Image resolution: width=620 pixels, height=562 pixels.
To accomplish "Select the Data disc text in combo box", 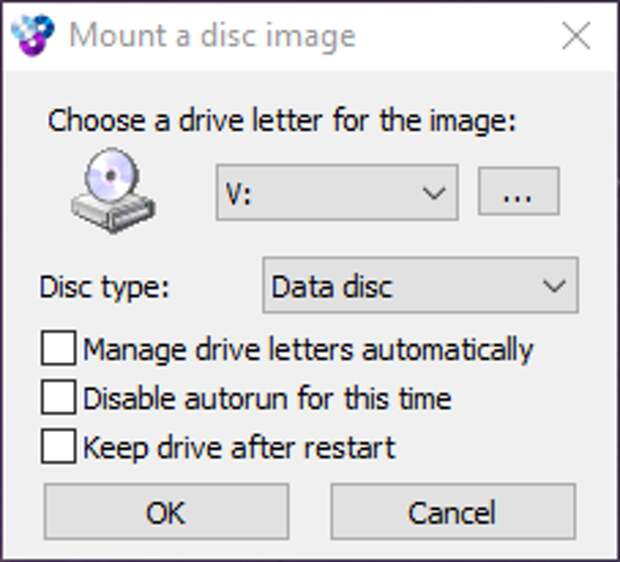I will (x=332, y=286).
